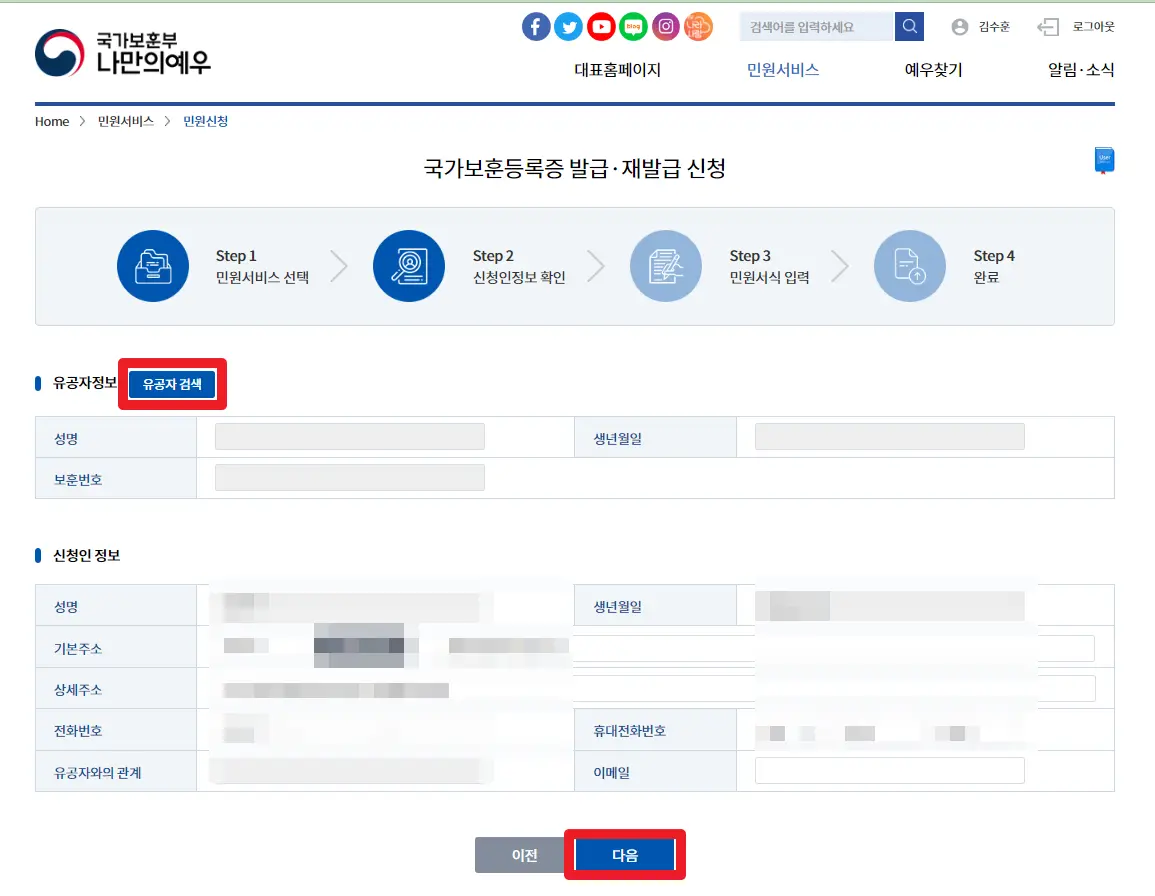Click the 로그아웃 logout icon
Image resolution: width=1155 pixels, height=896 pixels.
(1048, 26)
